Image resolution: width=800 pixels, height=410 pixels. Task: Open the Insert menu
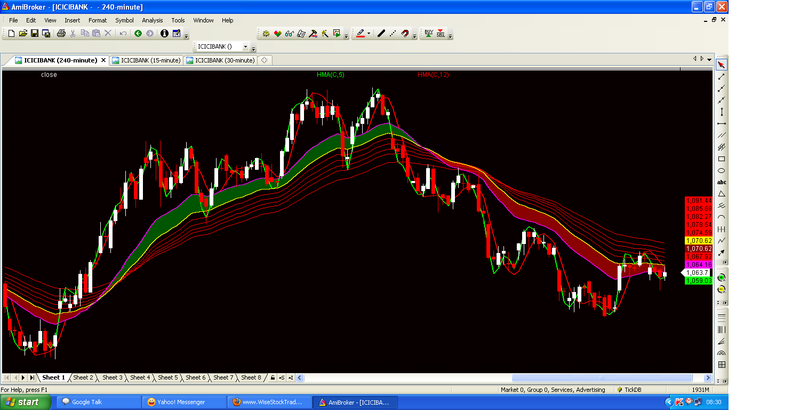(72, 20)
